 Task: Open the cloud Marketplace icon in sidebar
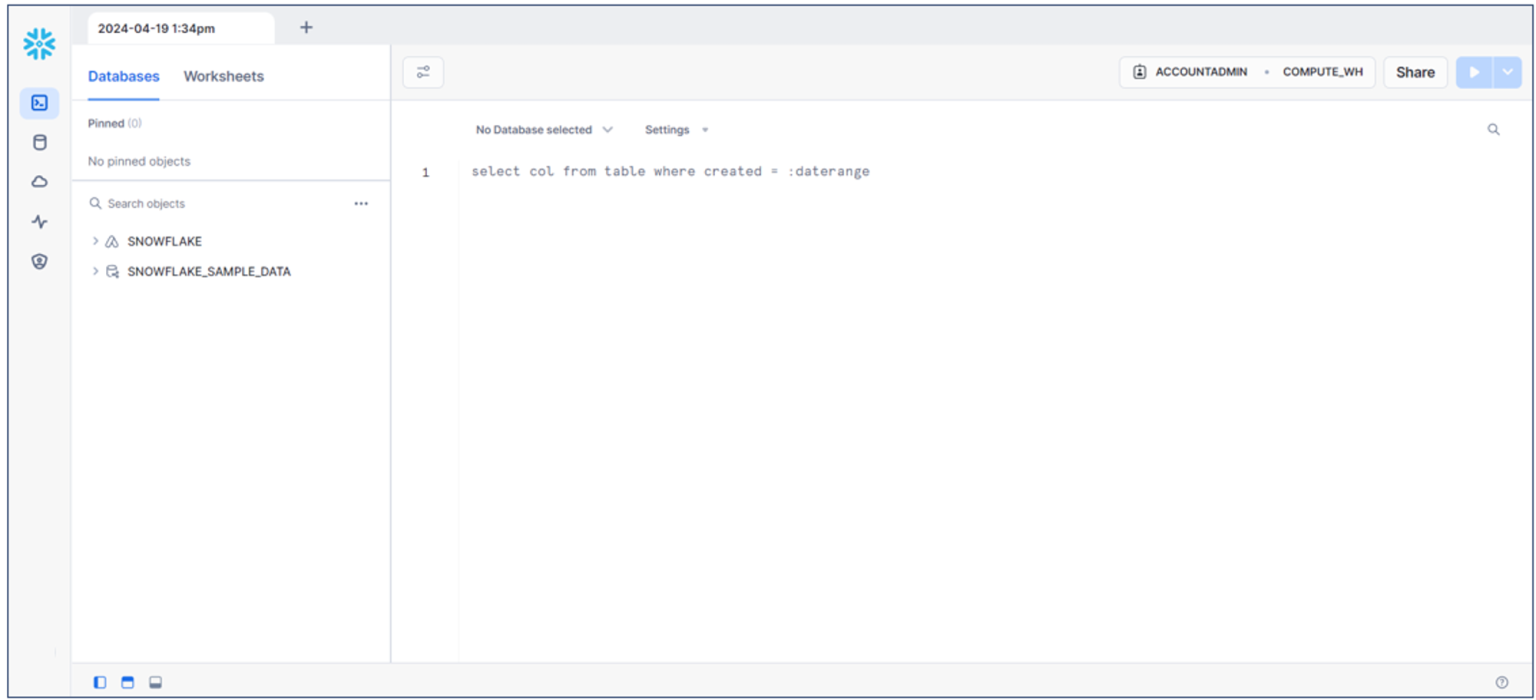coord(39,182)
